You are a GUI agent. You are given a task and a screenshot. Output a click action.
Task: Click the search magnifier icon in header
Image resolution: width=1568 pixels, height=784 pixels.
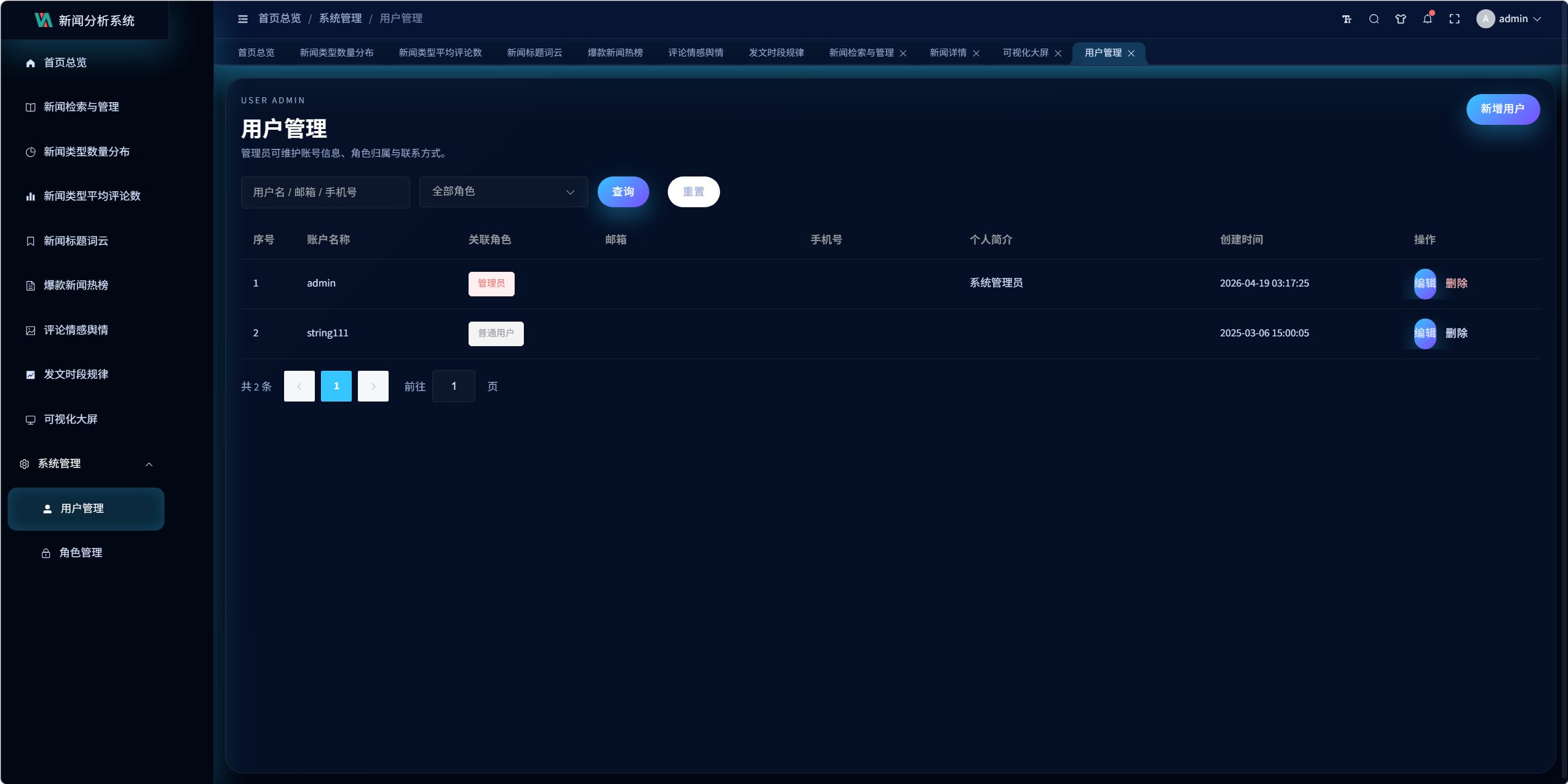(x=1374, y=19)
